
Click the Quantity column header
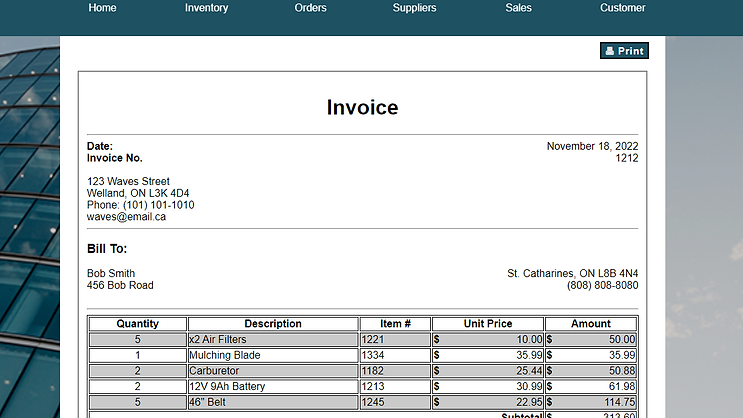[x=137, y=324]
